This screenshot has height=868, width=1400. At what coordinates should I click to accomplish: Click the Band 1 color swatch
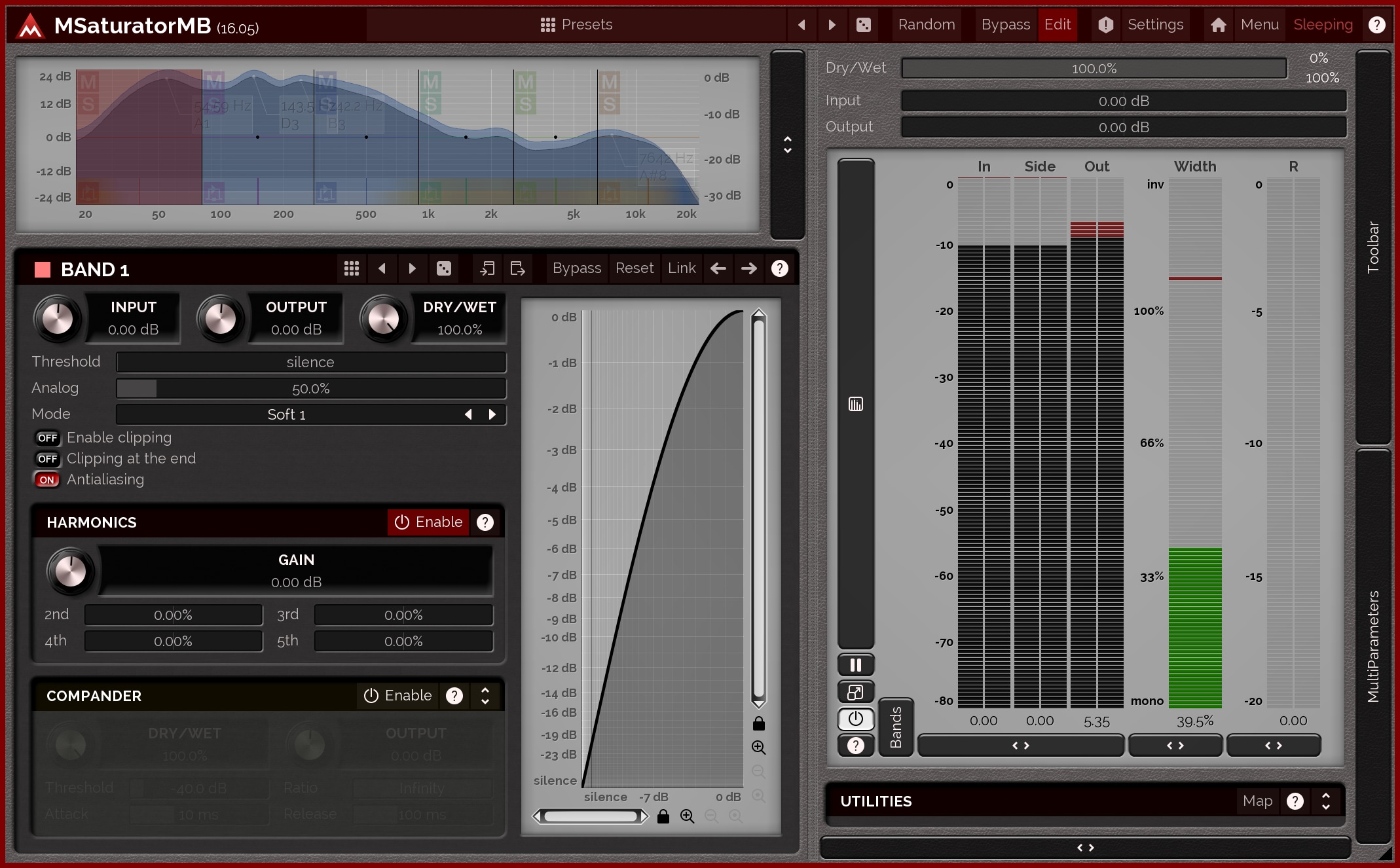(43, 270)
